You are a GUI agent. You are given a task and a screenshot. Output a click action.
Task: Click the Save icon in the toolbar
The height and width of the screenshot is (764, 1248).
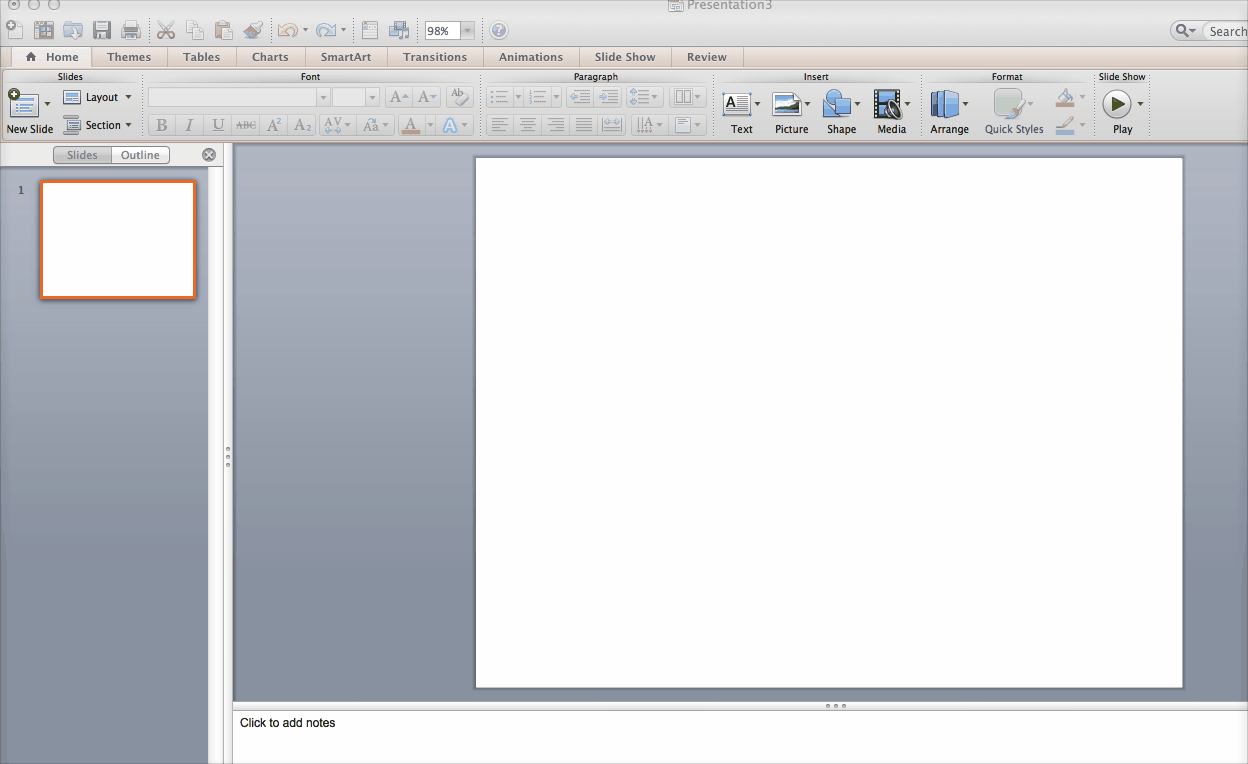102,31
